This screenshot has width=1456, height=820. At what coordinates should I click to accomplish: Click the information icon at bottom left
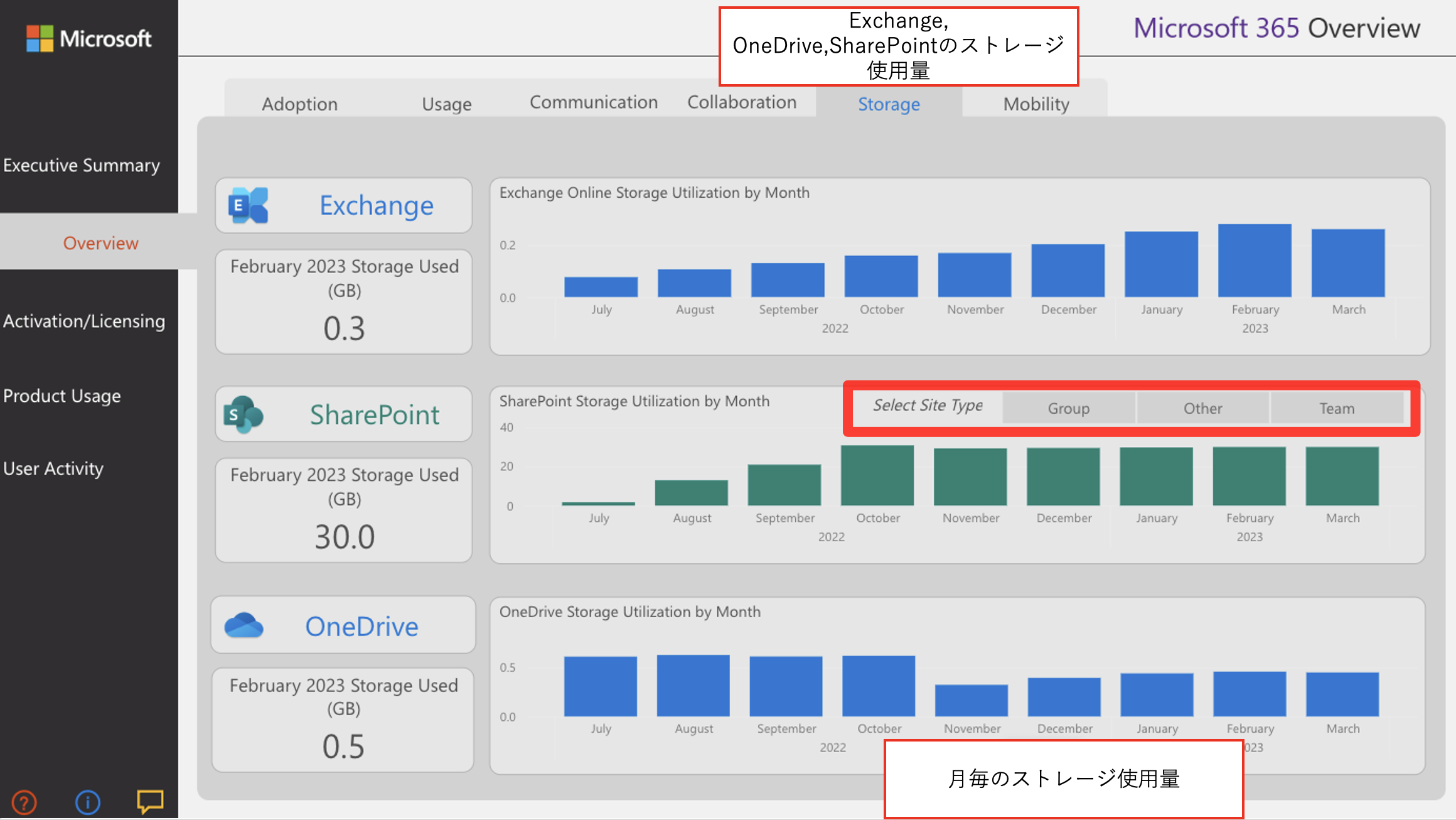[87, 802]
